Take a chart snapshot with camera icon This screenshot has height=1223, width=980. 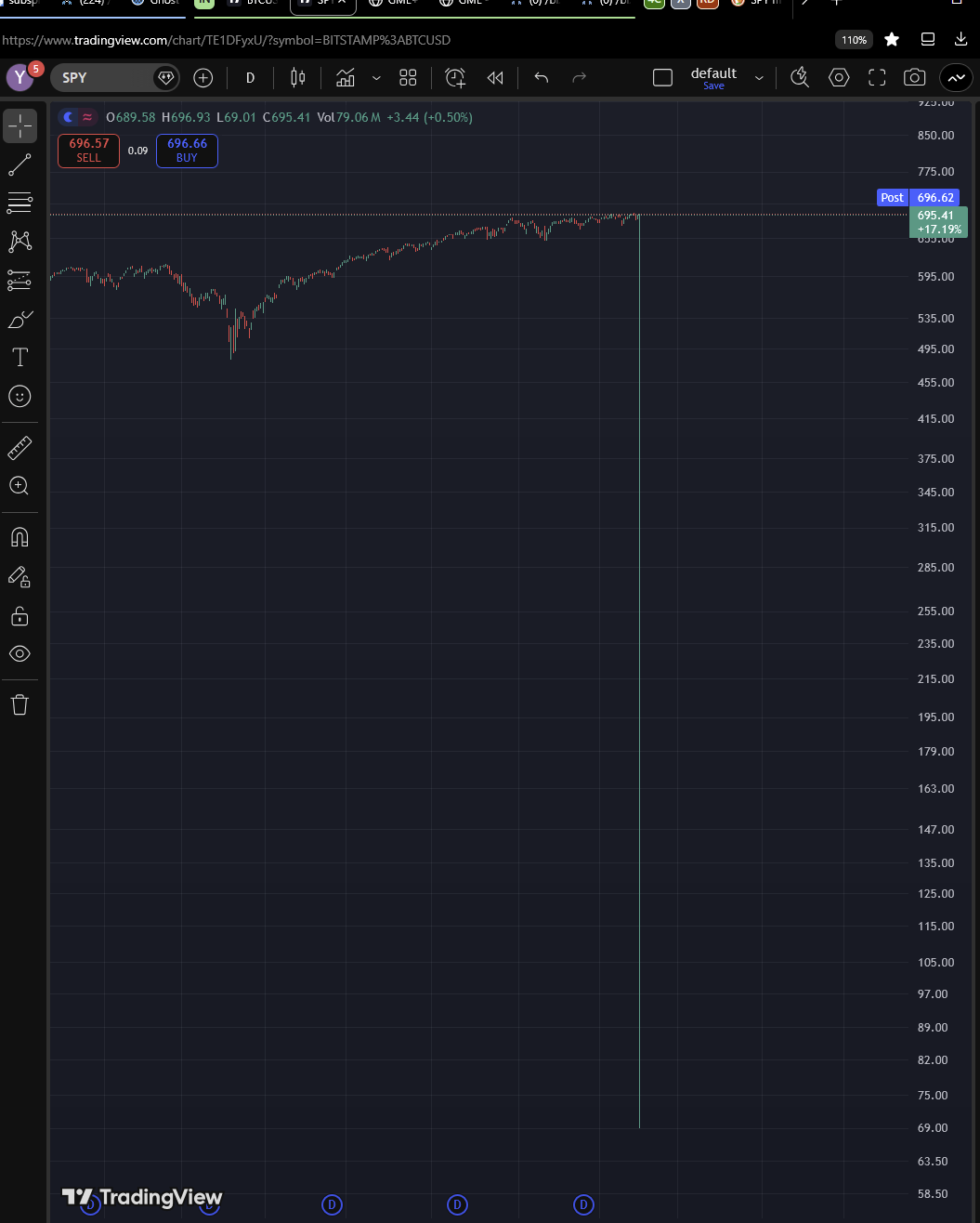pos(915,78)
